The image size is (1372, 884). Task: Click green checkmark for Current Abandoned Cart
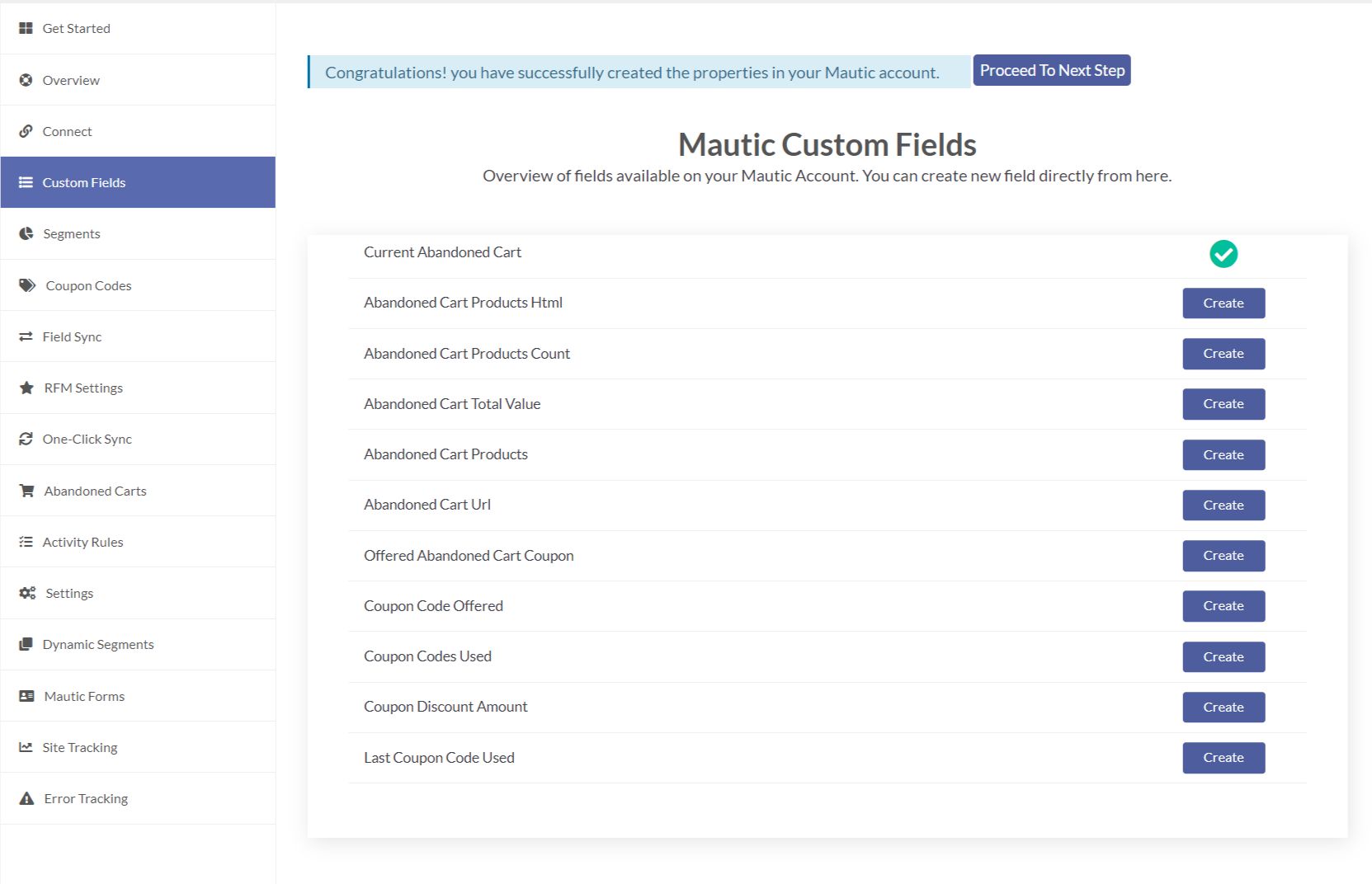(x=1223, y=254)
